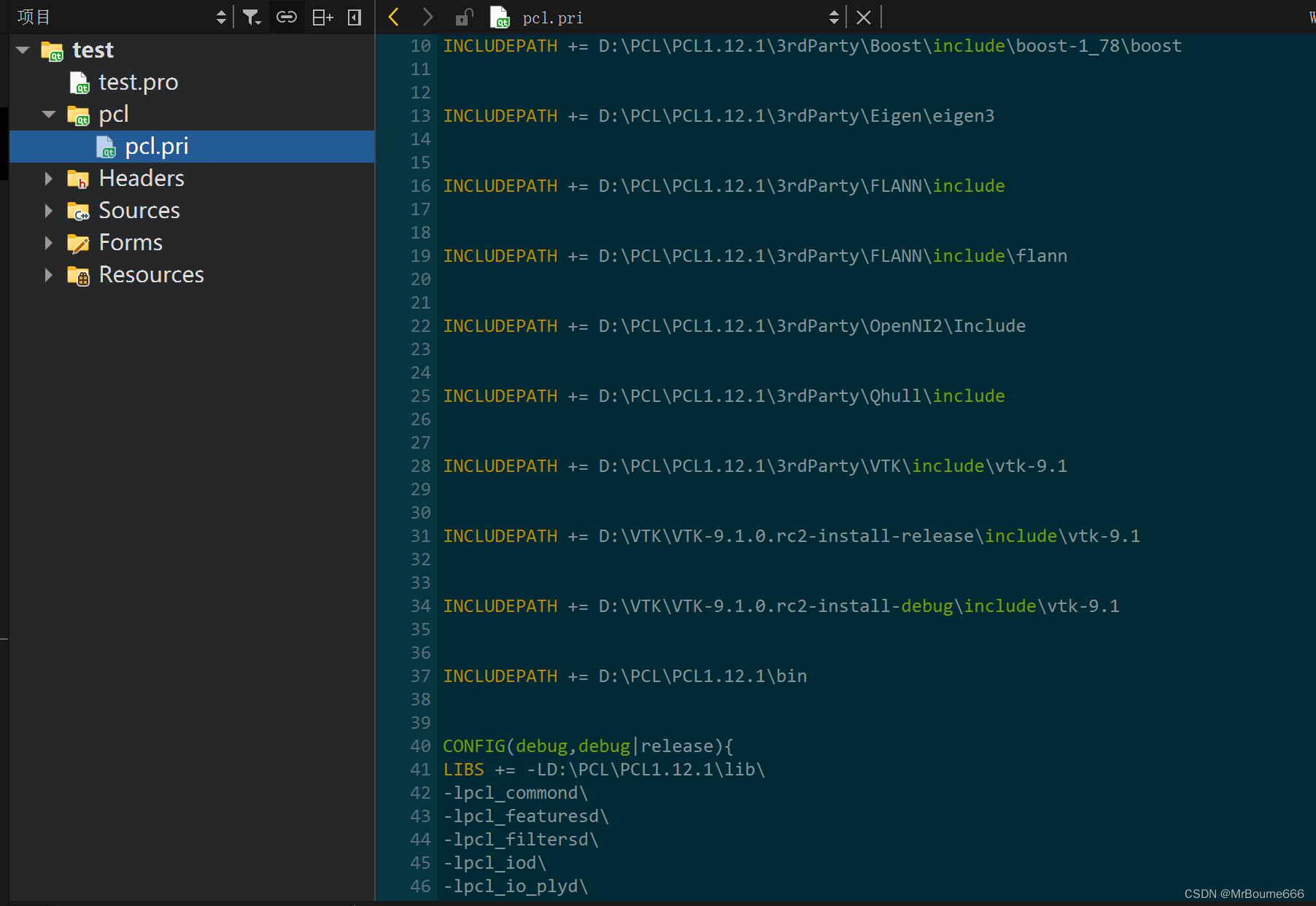
Task: Select the test project root item
Action: (x=93, y=50)
